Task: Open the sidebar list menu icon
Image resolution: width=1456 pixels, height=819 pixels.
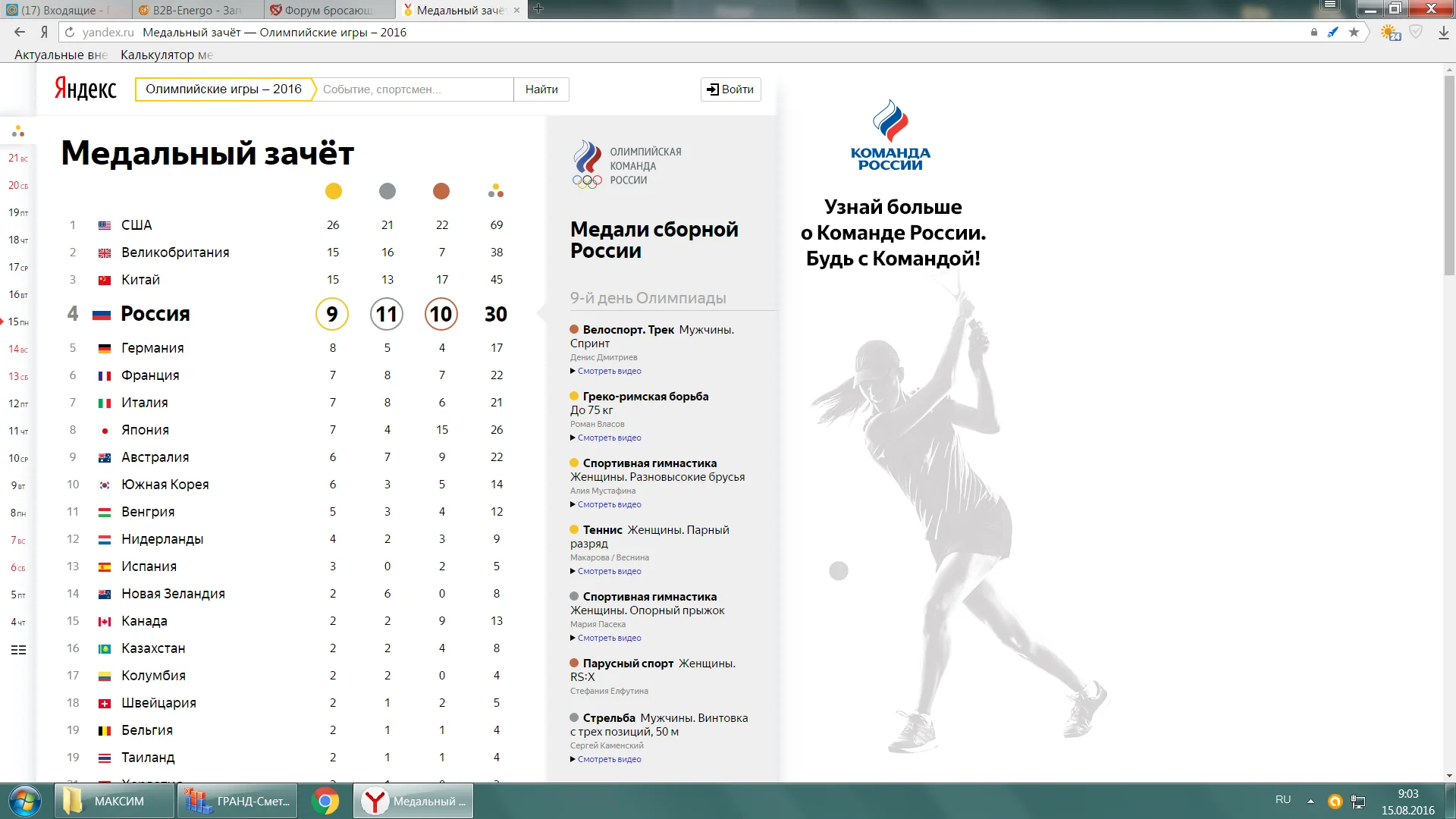Action: coord(18,650)
